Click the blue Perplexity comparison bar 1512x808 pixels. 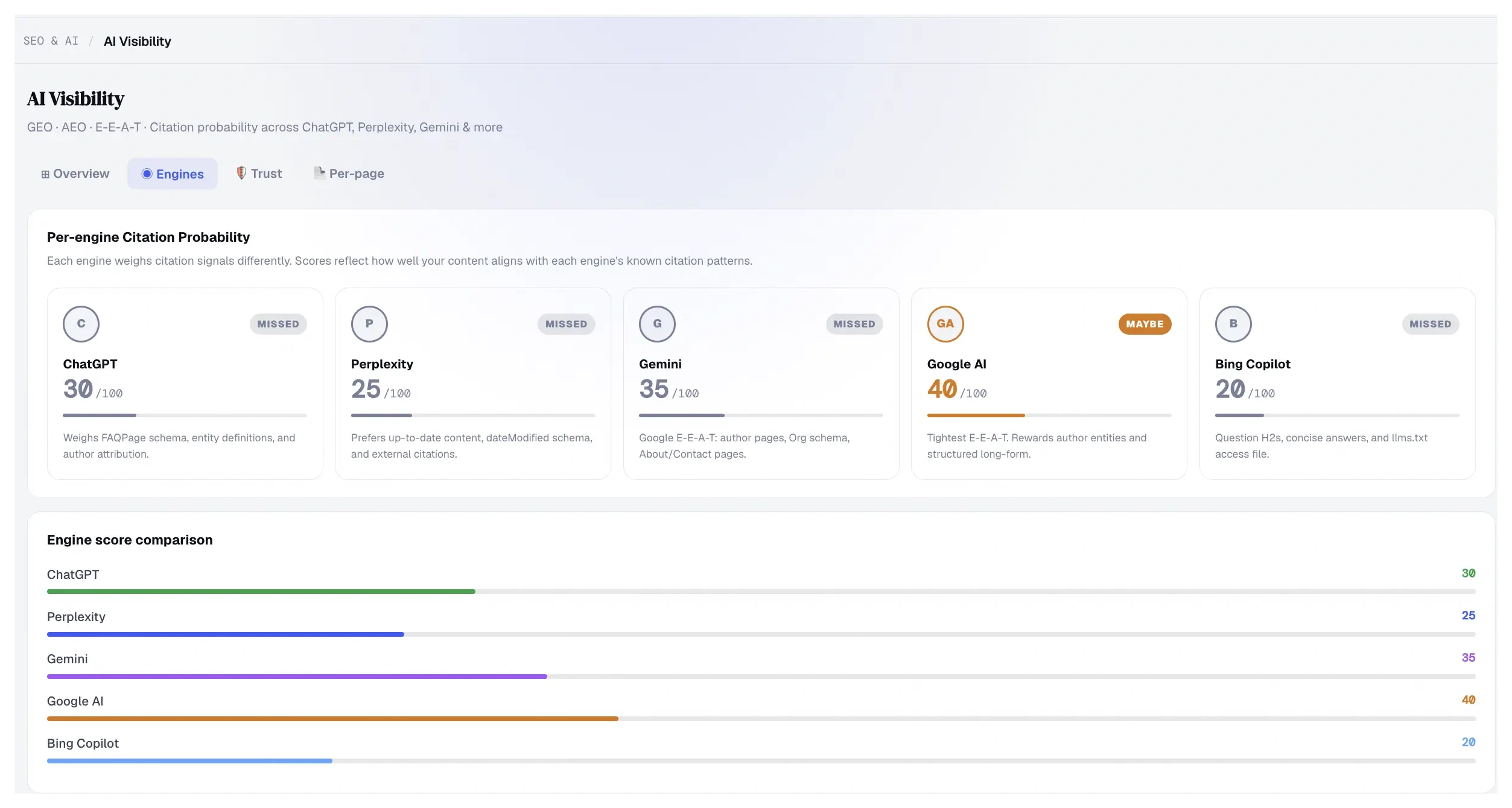coord(226,634)
